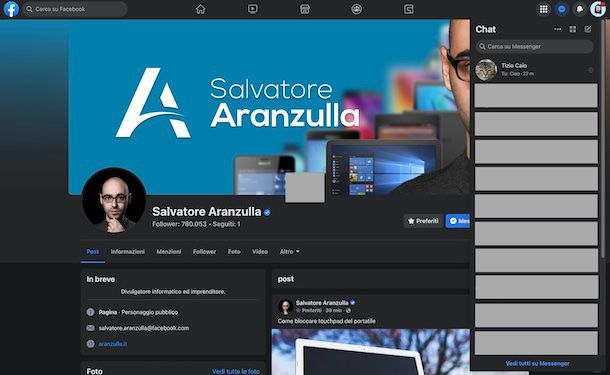Open the Watch video icon
Viewport: 610px width, 375px height.
coord(252,9)
